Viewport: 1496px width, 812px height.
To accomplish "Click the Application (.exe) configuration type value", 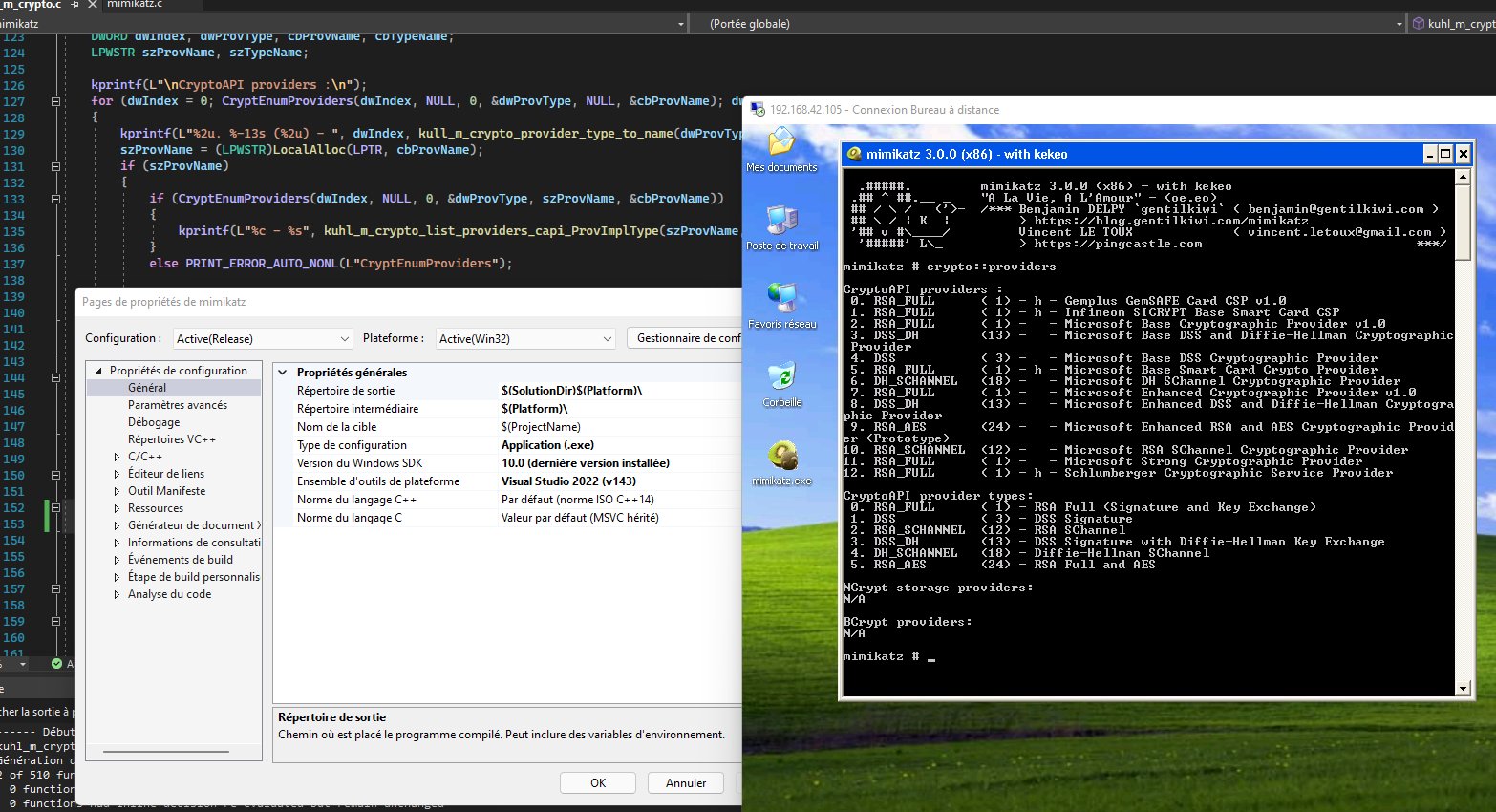I will pos(547,445).
